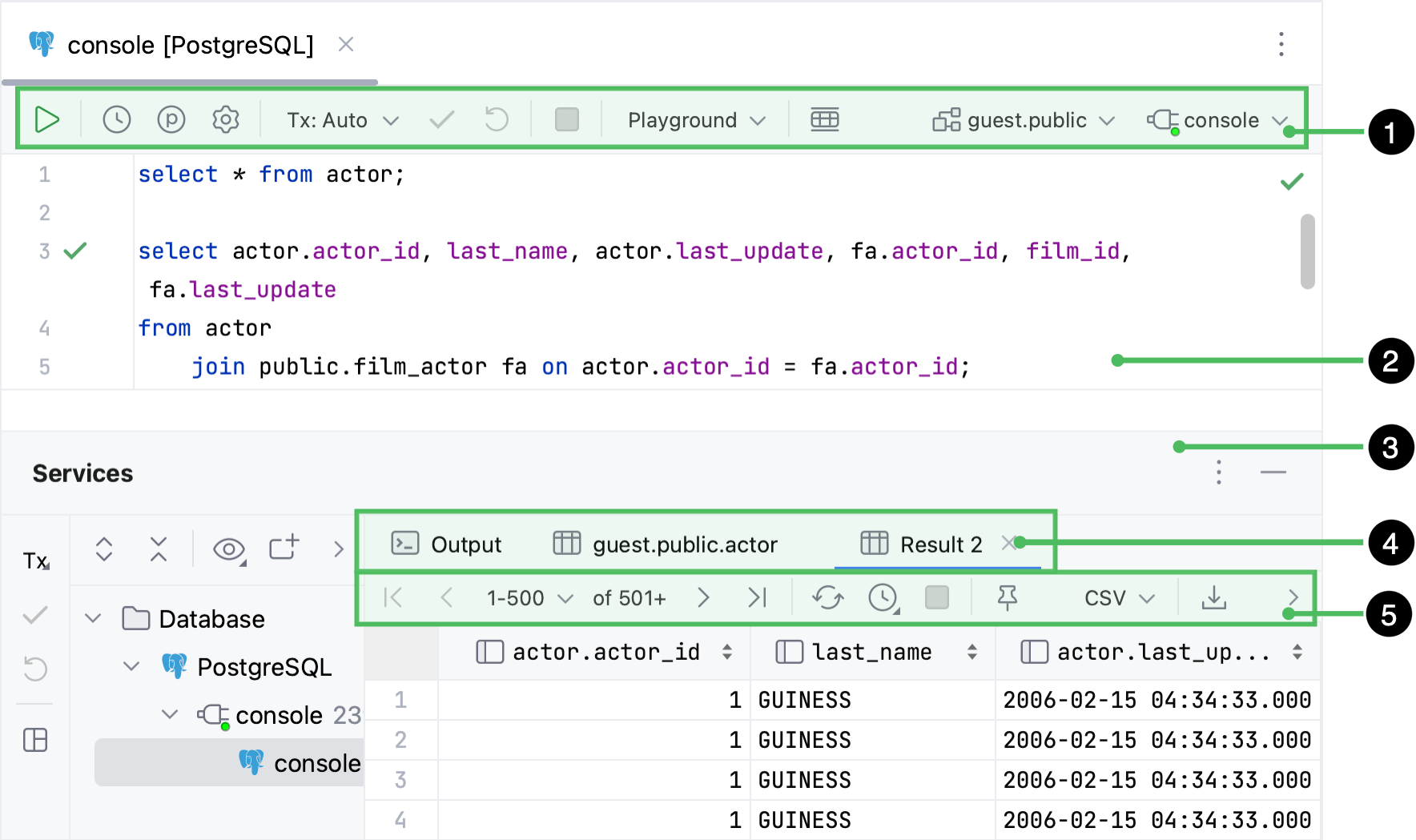Pin the Result 2 tab

(1008, 597)
